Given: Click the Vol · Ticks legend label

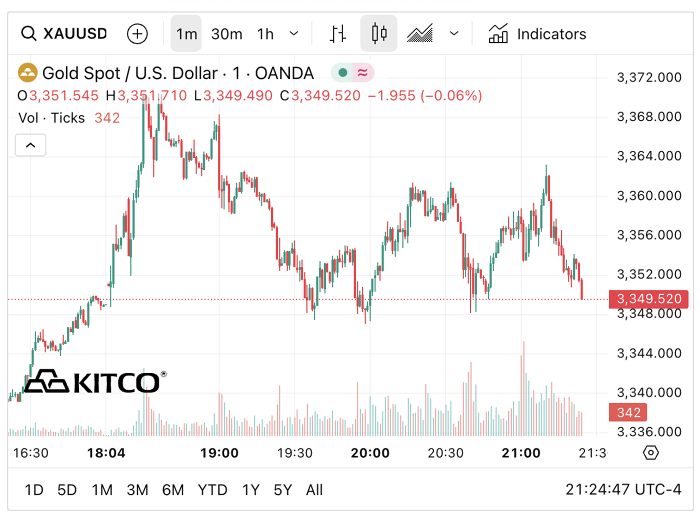Looking at the screenshot, I should click(51, 118).
